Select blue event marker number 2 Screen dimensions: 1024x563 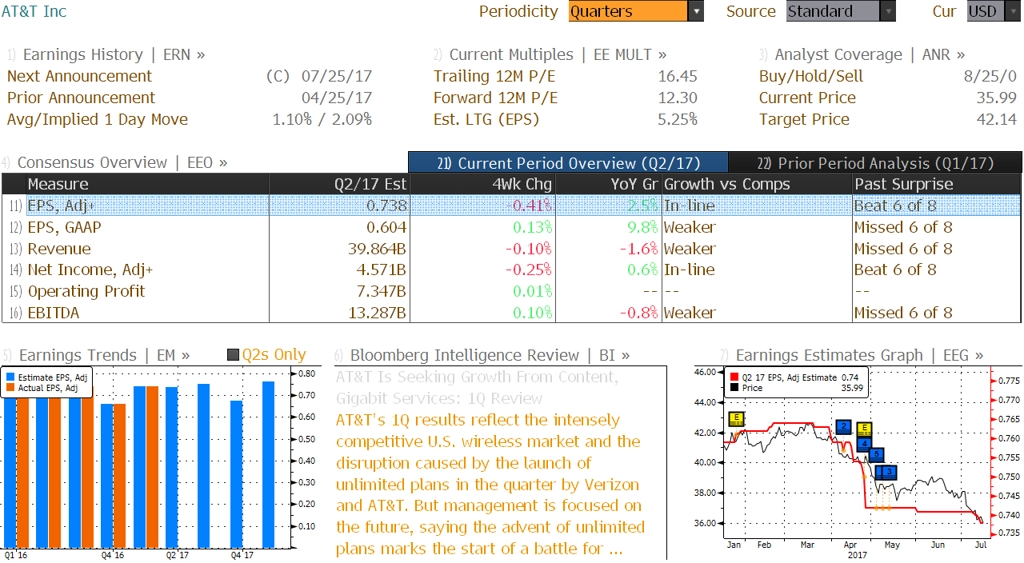pyautogui.click(x=844, y=426)
